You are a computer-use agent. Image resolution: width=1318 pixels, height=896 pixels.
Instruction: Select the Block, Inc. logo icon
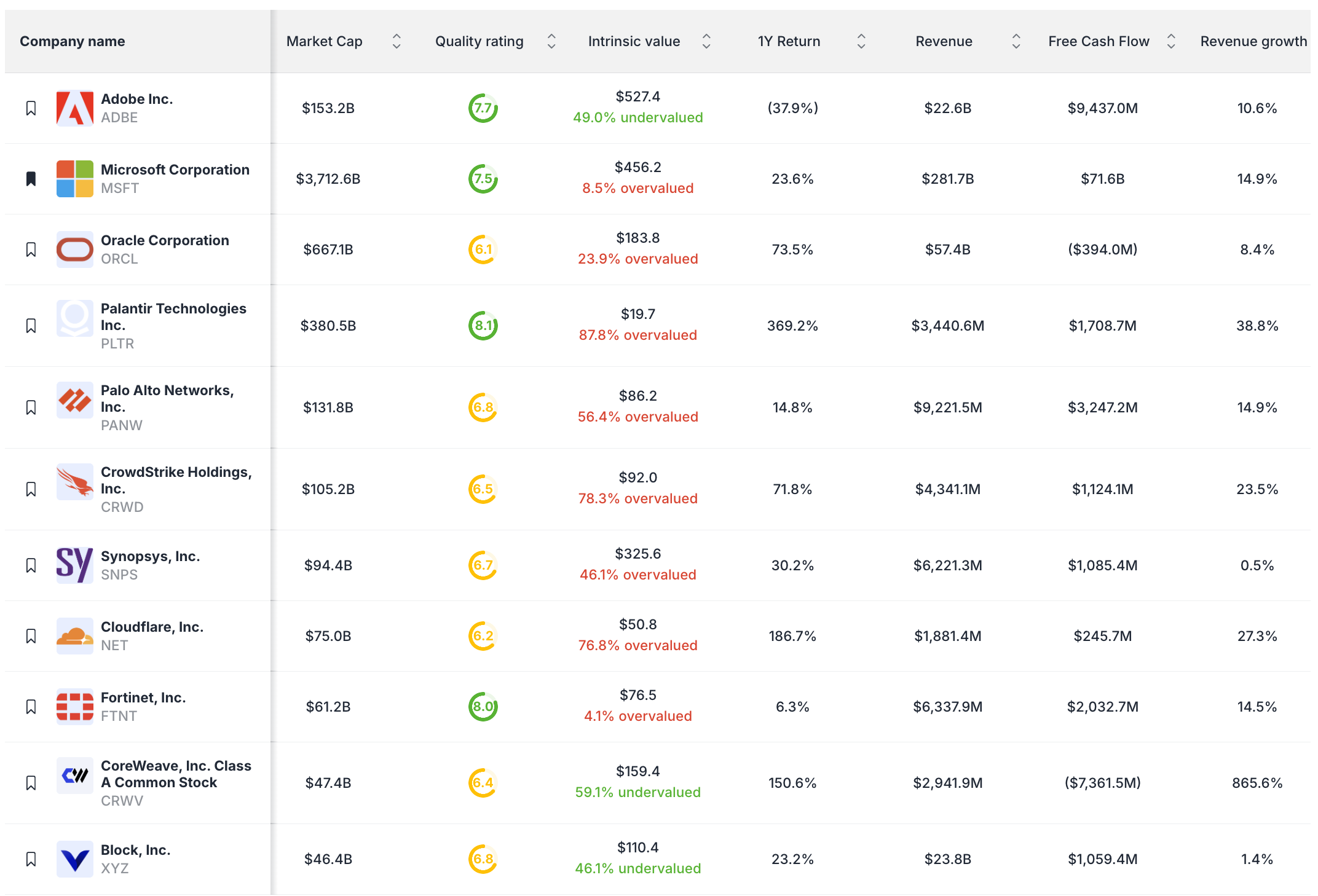click(x=74, y=859)
